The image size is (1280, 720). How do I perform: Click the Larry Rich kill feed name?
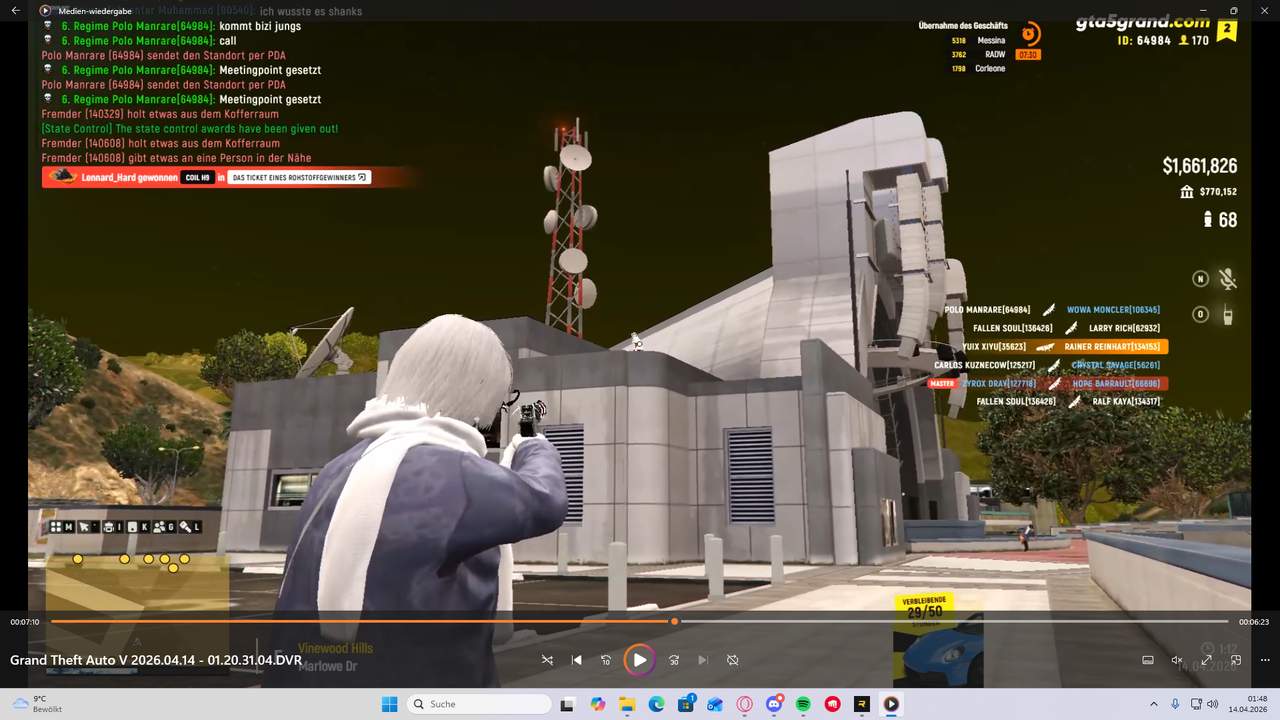(x=1124, y=328)
